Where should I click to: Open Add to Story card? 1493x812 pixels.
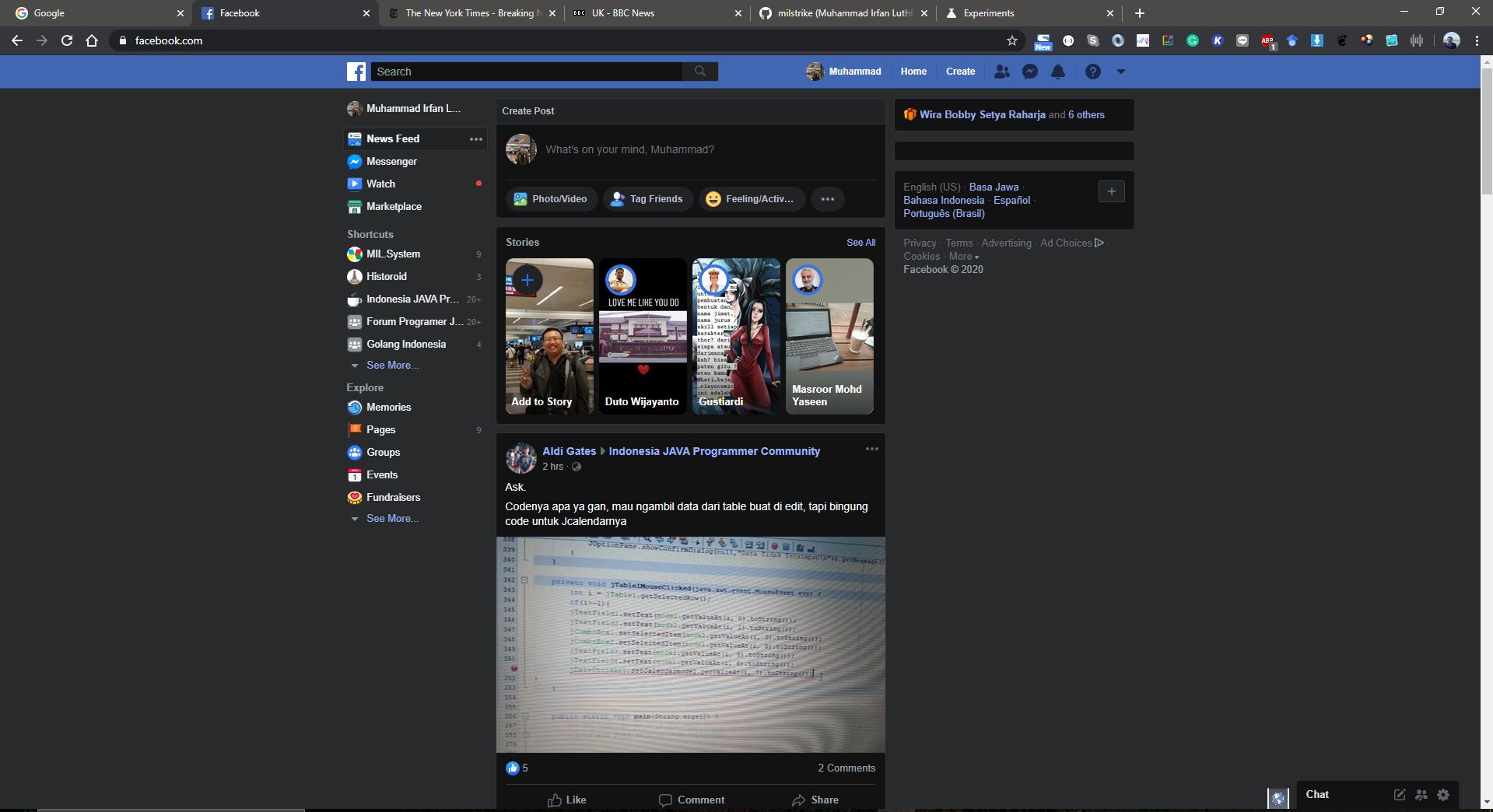(549, 336)
